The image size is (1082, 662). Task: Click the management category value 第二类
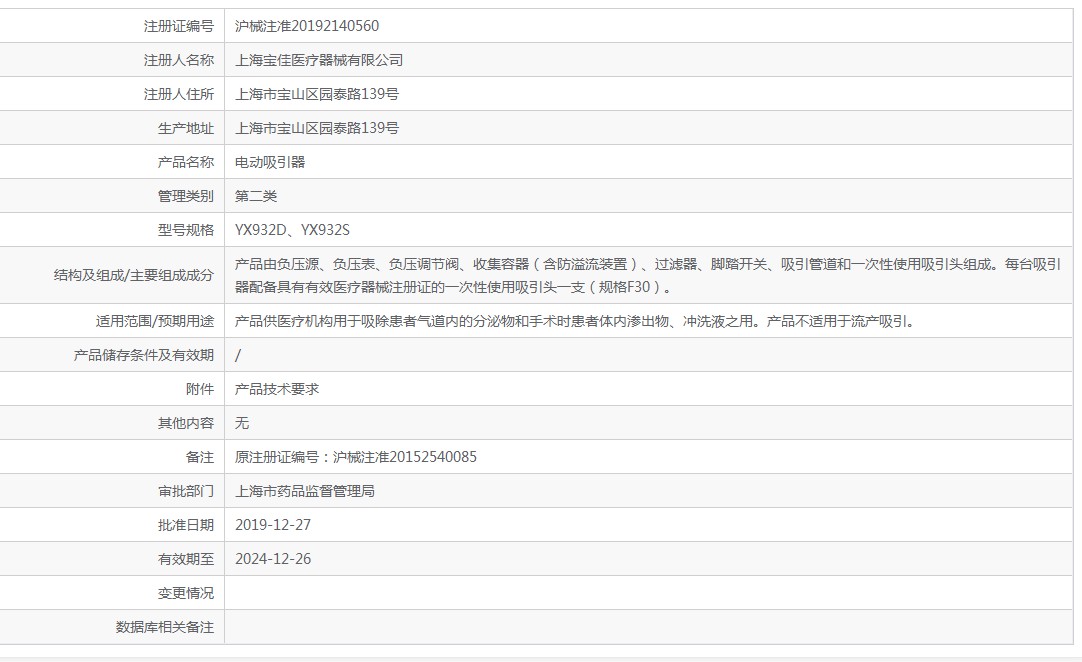(x=256, y=196)
